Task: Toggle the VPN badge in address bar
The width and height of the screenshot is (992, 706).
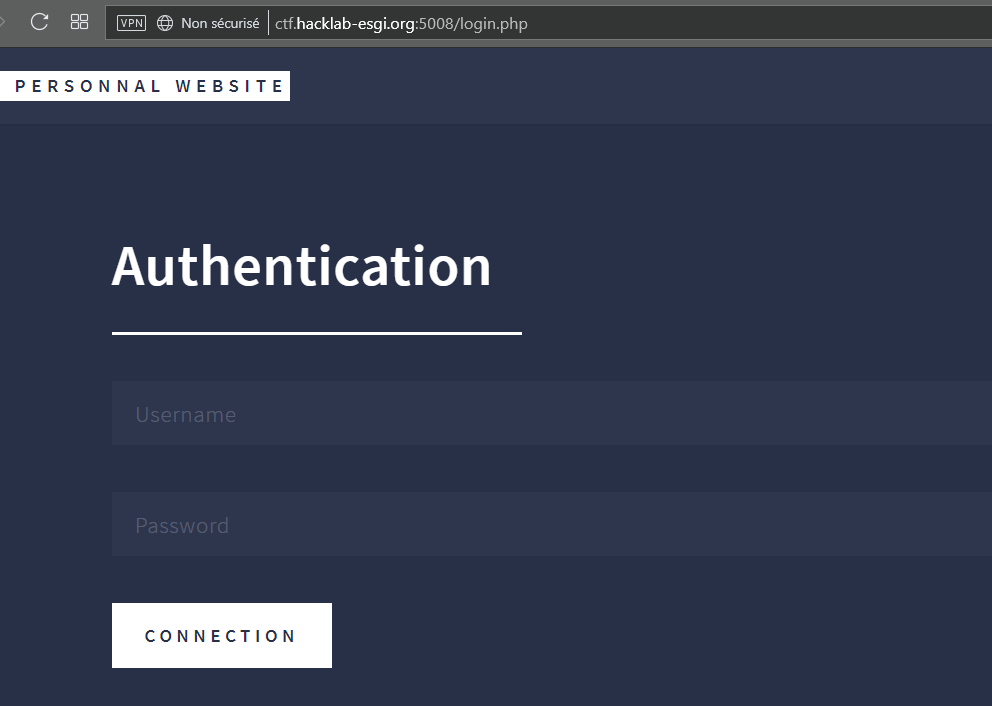Action: pos(131,23)
